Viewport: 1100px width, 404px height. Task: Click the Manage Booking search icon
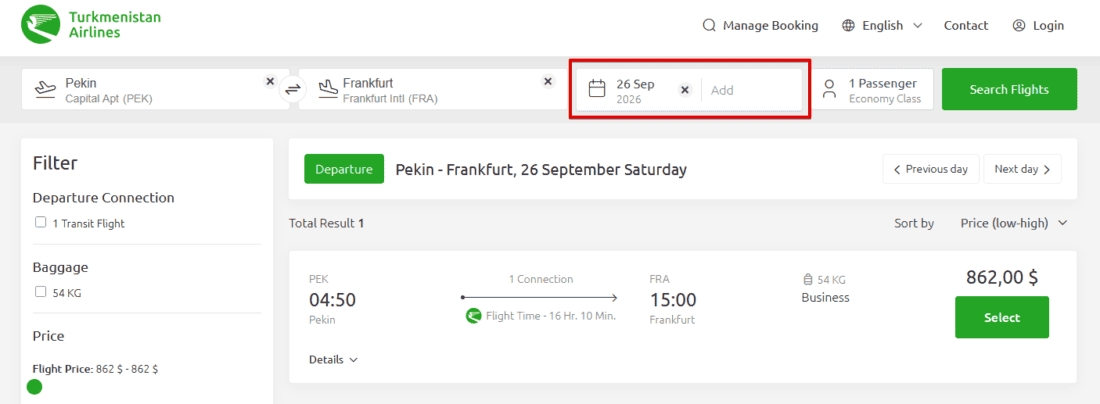[709, 26]
